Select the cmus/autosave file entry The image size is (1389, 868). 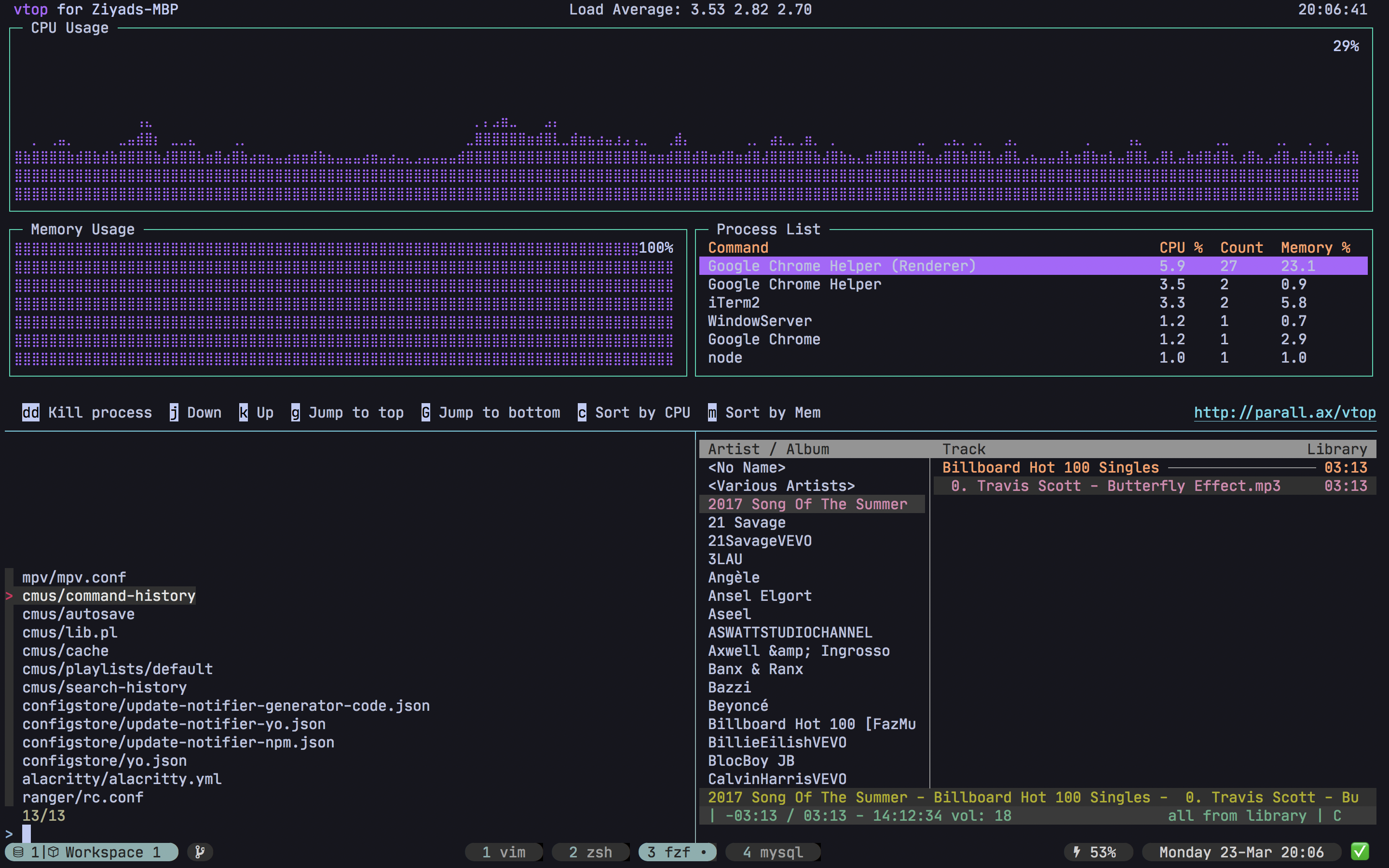pyautogui.click(x=79, y=614)
